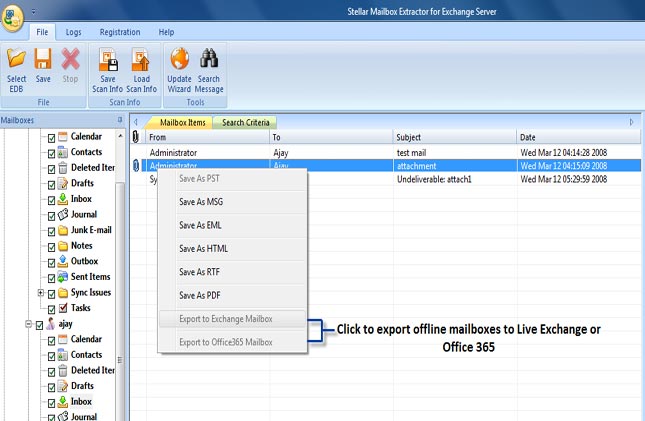Click Export to Office365 Mailbox entry

(232, 342)
